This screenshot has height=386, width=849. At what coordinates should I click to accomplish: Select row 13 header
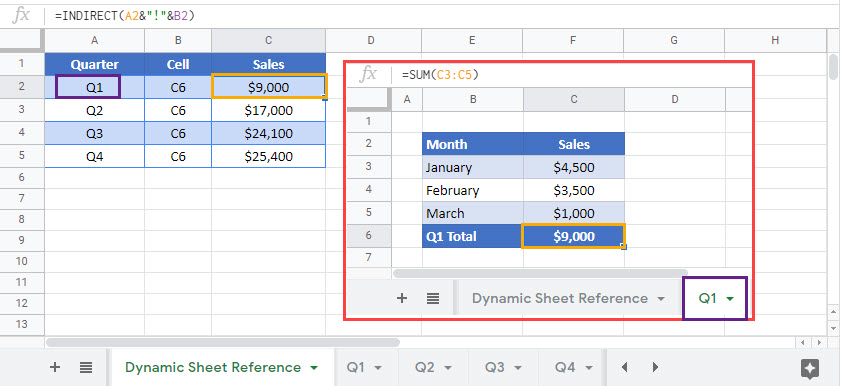click(22, 324)
